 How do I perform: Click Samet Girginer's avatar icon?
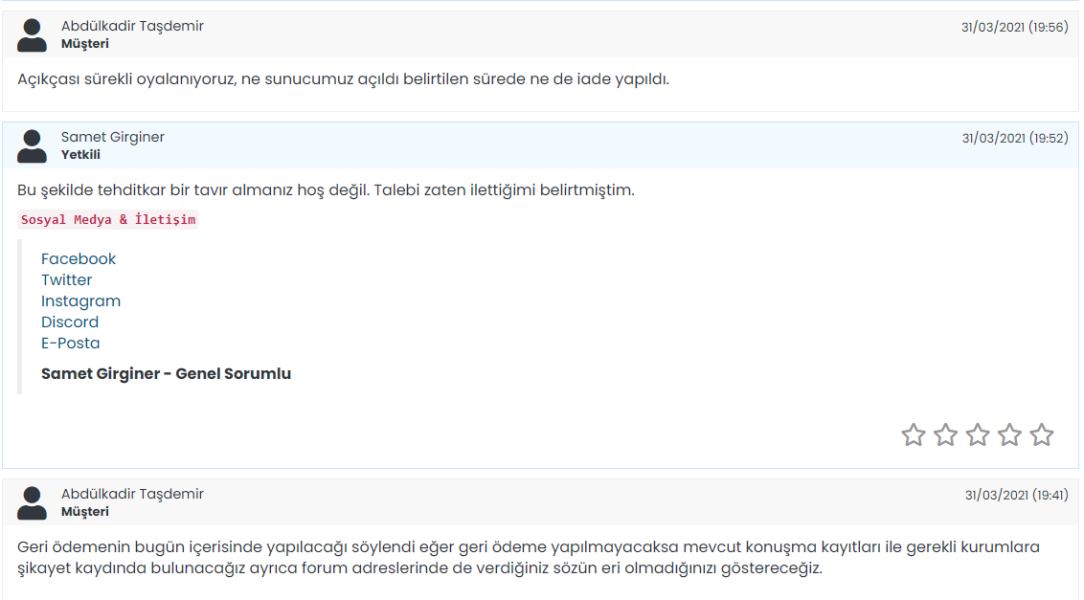coord(32,146)
